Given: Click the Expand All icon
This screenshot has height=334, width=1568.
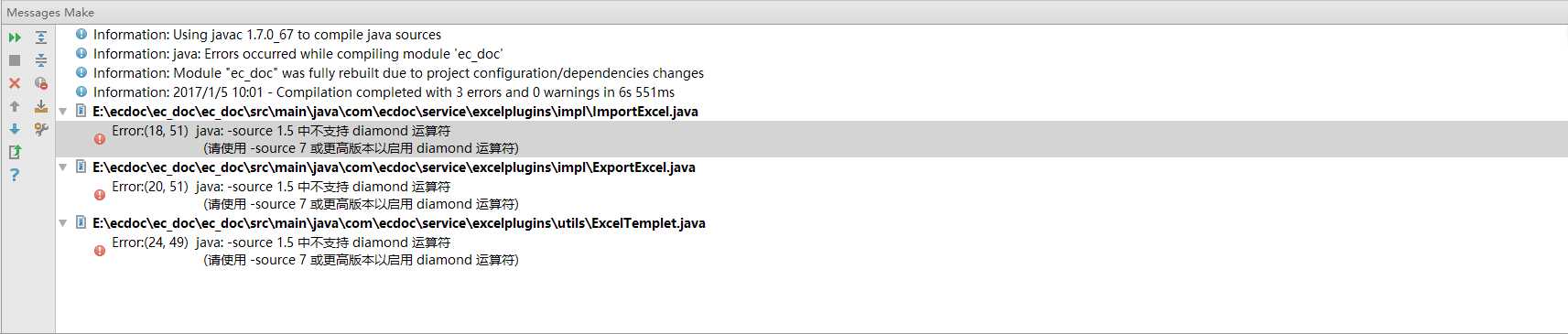Looking at the screenshot, I should pyautogui.click(x=41, y=38).
